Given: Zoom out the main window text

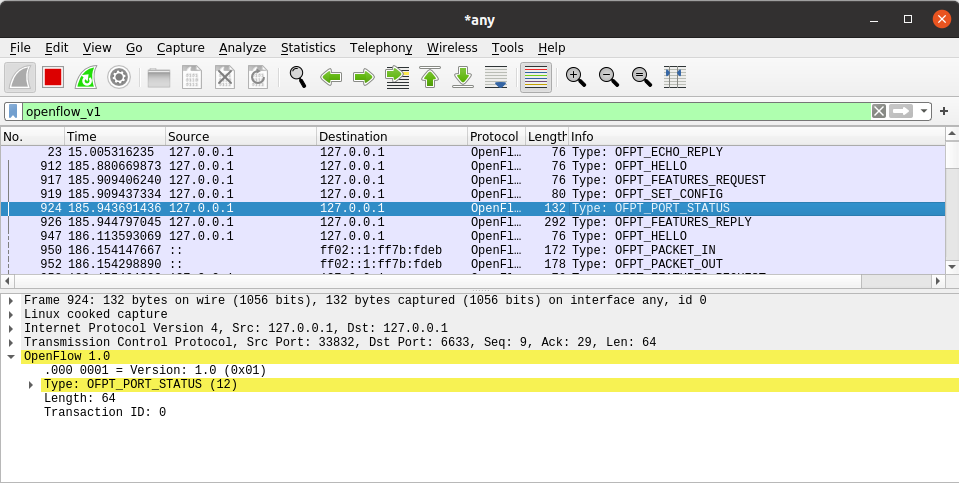Looking at the screenshot, I should tap(609, 77).
